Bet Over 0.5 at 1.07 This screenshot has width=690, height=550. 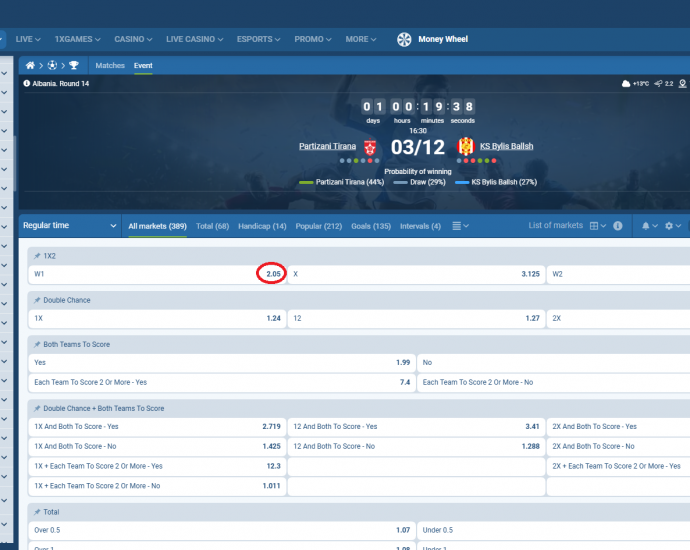222,530
